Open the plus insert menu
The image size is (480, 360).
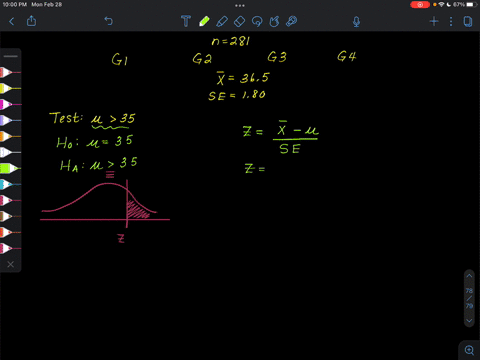point(434,22)
